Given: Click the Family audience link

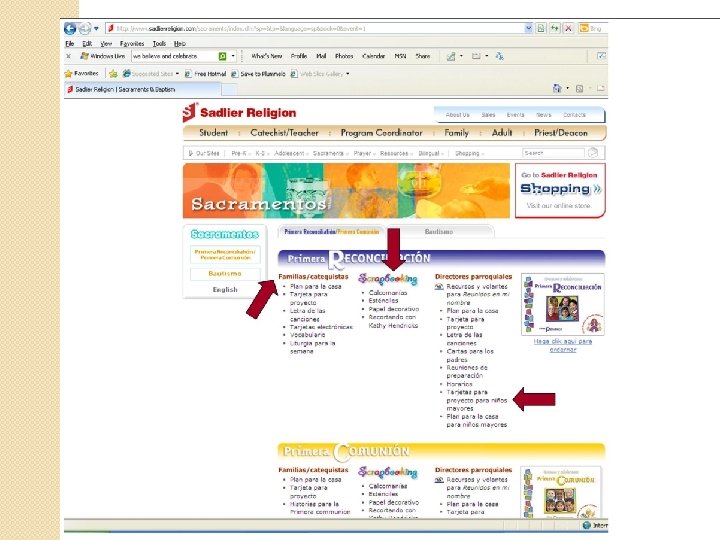Looking at the screenshot, I should 456,133.
